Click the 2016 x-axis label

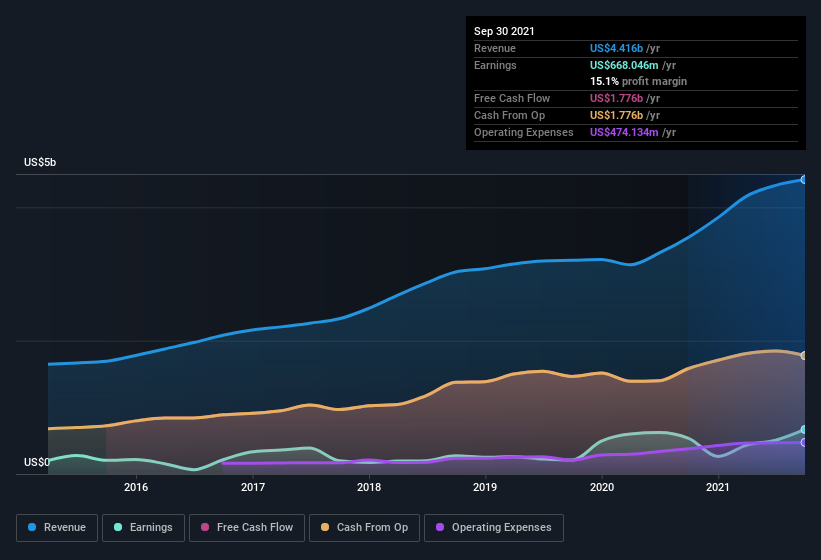136,487
